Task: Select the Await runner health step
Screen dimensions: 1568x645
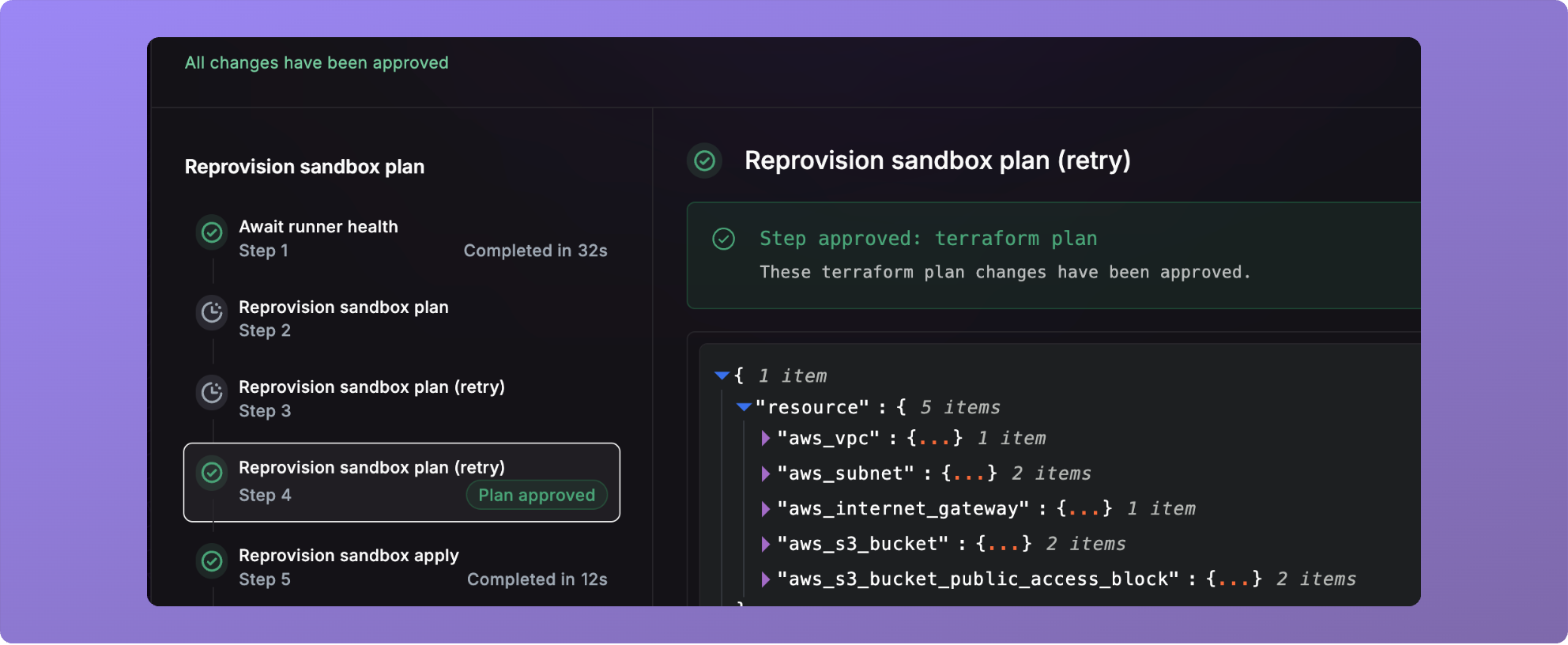Action: tap(401, 239)
